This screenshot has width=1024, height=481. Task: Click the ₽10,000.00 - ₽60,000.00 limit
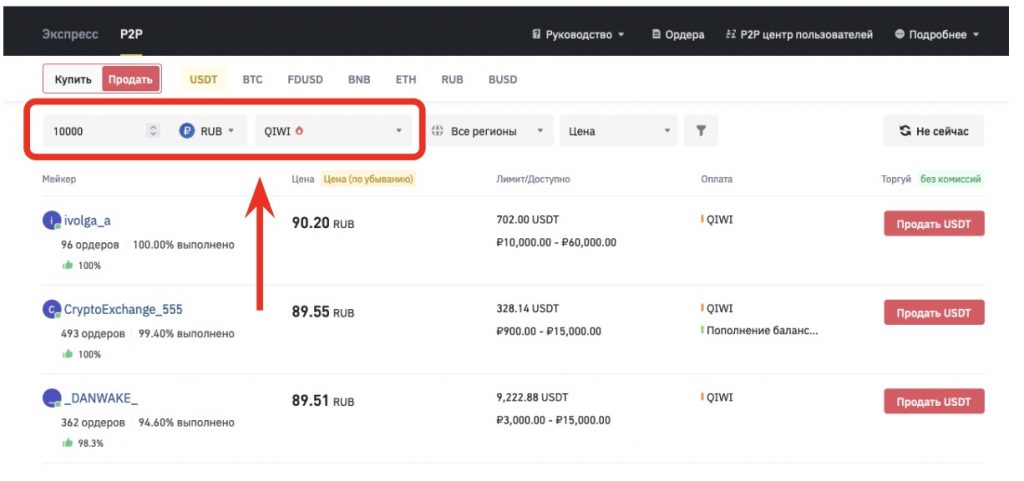point(556,243)
